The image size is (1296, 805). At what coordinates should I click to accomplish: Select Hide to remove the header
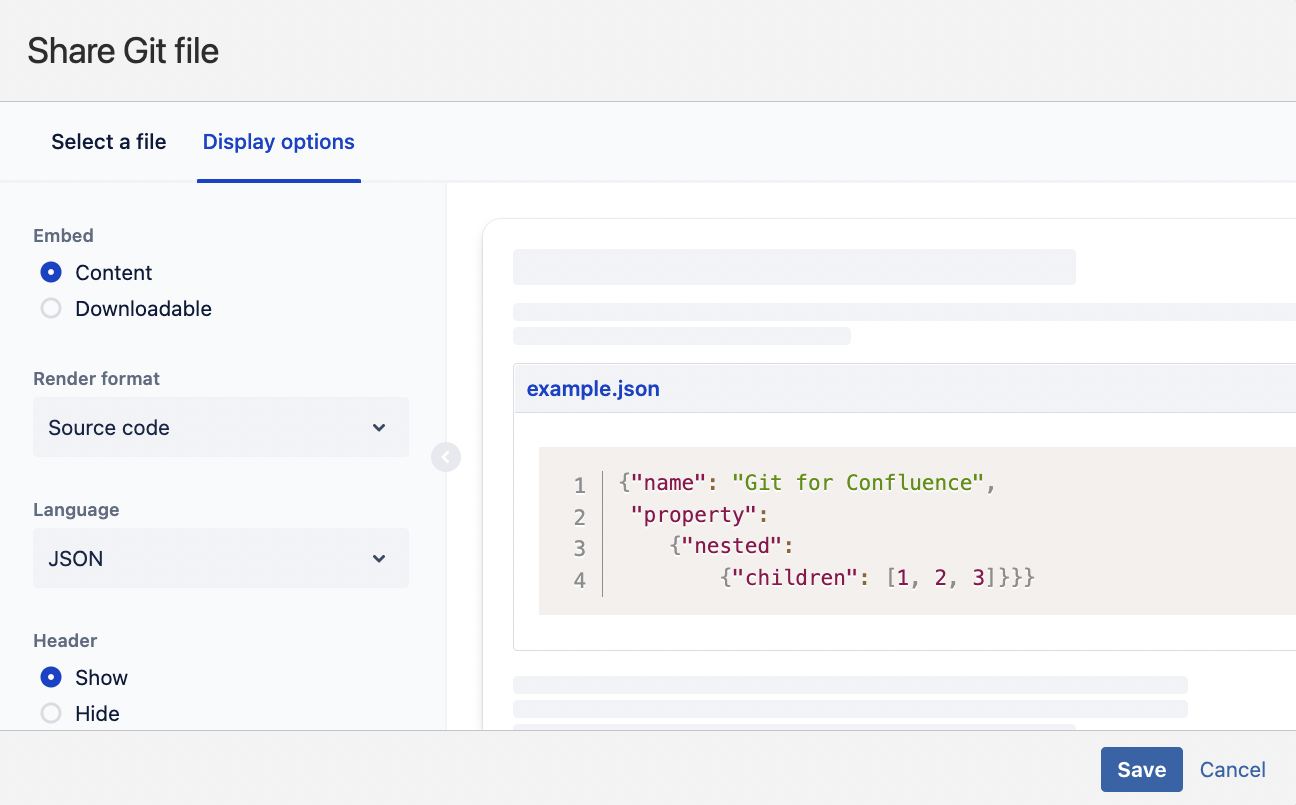[x=51, y=714]
